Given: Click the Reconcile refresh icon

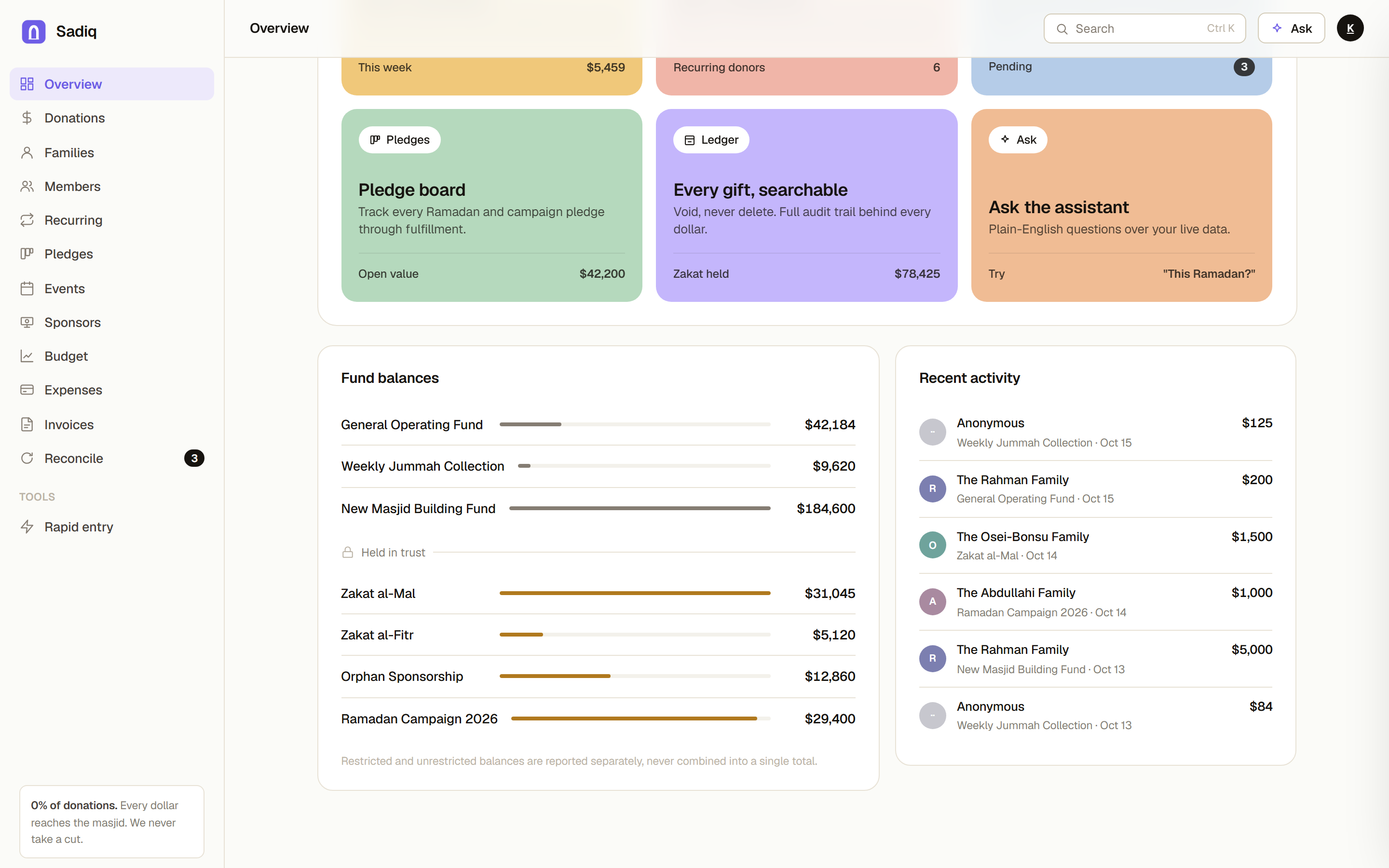Looking at the screenshot, I should coord(27,458).
